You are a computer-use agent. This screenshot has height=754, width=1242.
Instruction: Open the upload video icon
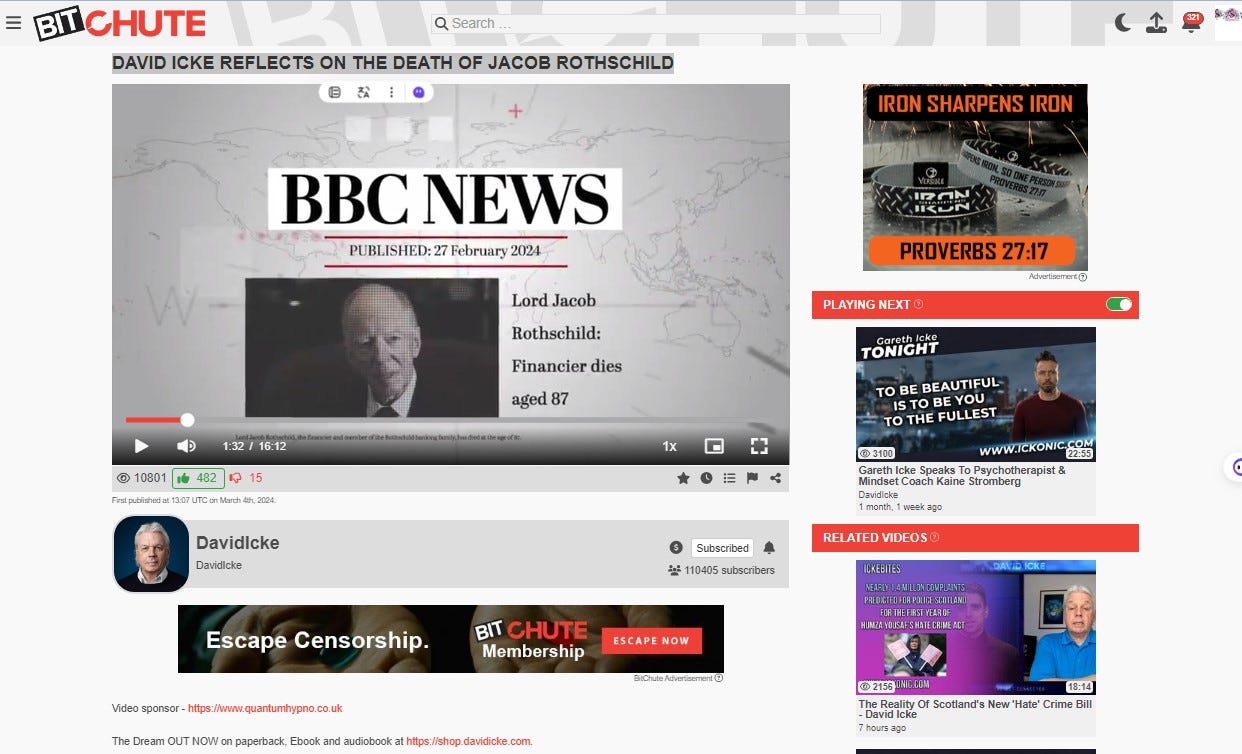(x=1156, y=23)
